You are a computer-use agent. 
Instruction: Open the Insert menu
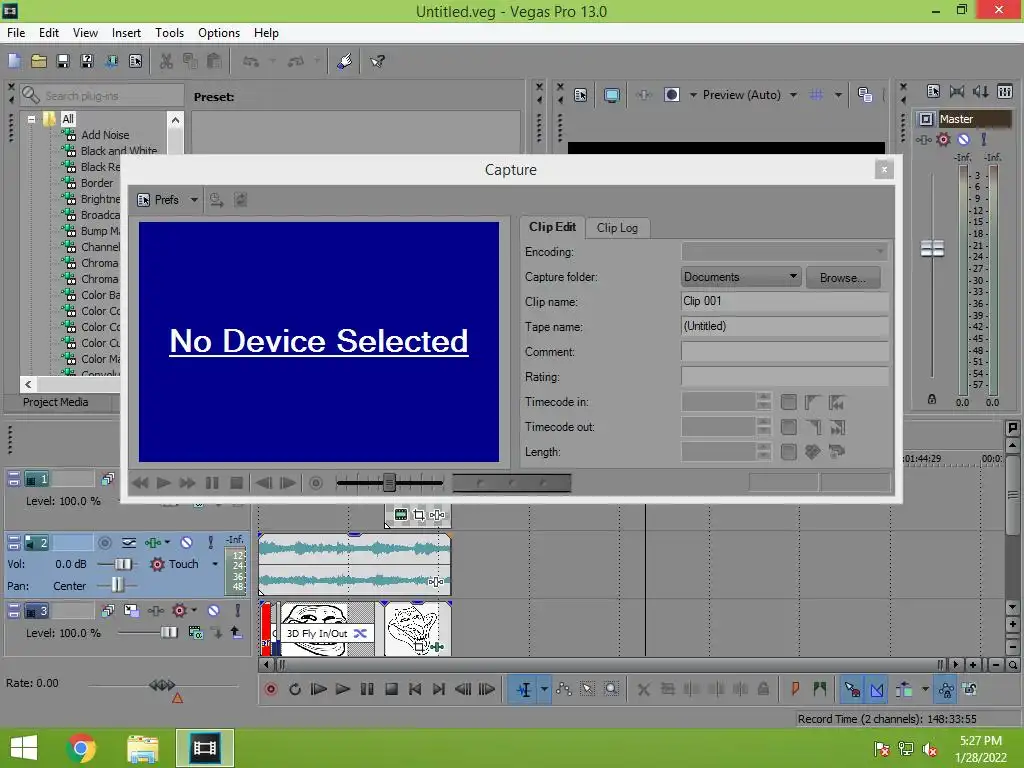pyautogui.click(x=126, y=33)
